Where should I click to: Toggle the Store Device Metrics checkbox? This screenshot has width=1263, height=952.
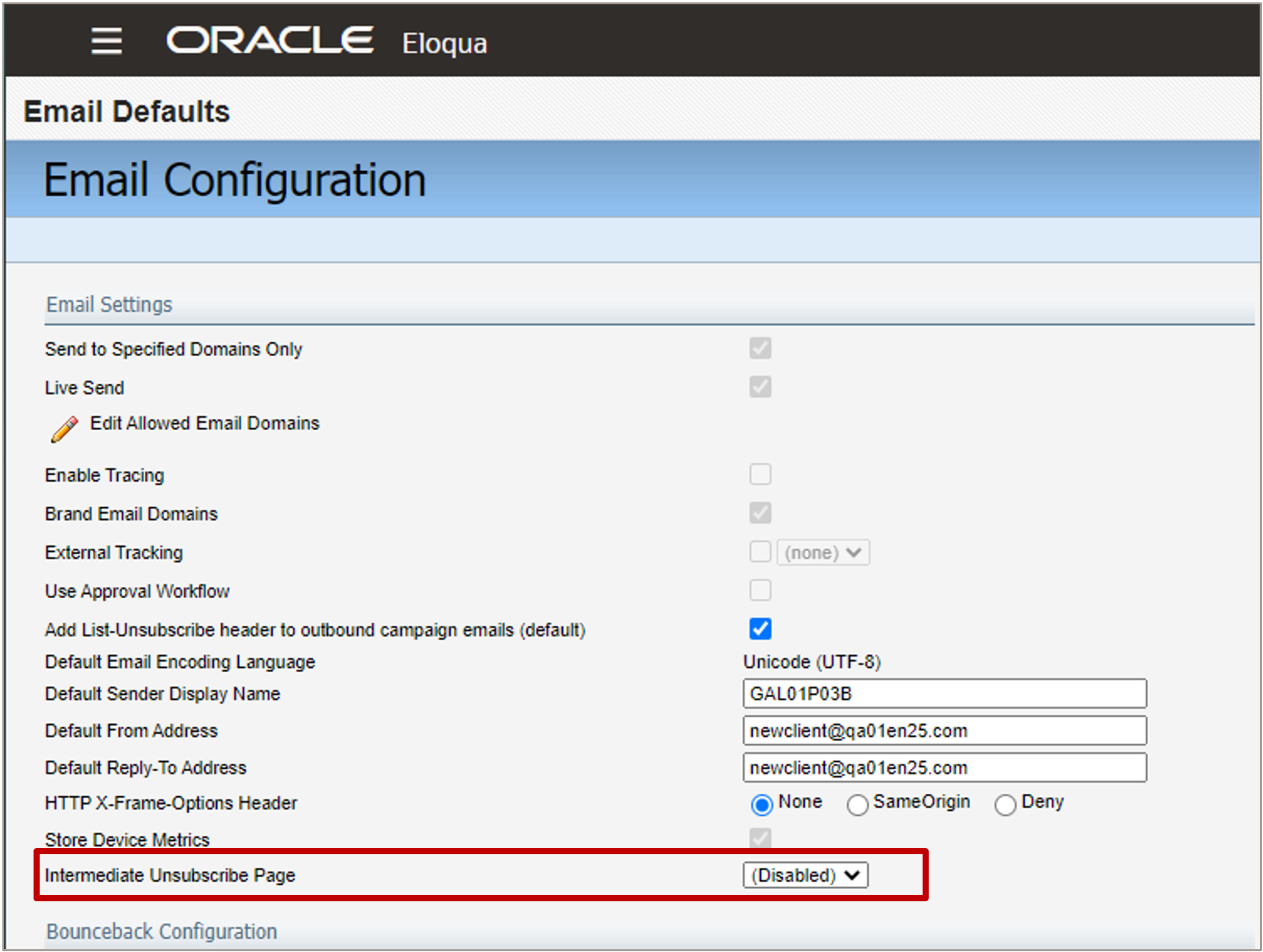(760, 838)
